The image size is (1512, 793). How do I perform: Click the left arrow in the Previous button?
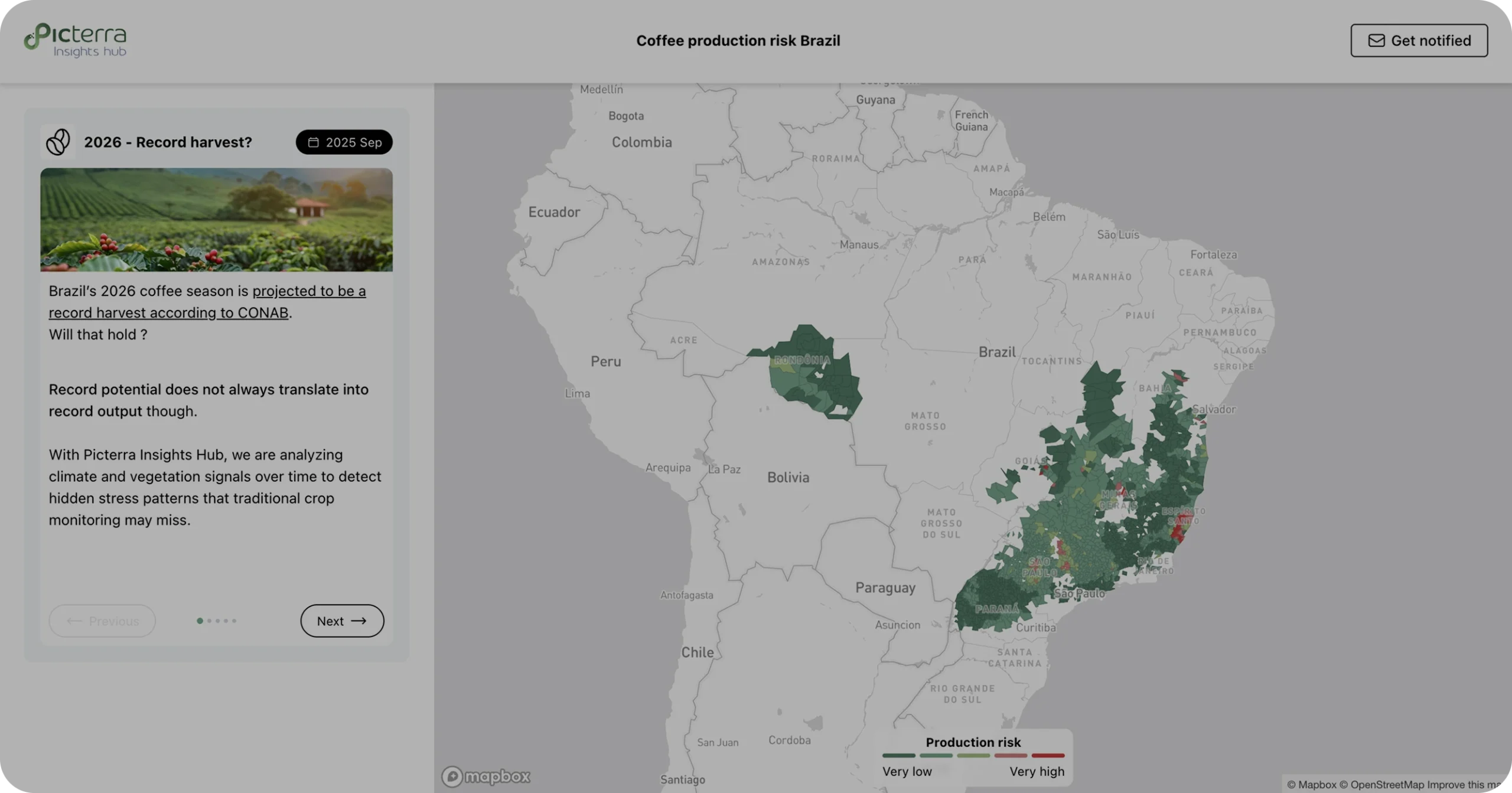pos(74,621)
